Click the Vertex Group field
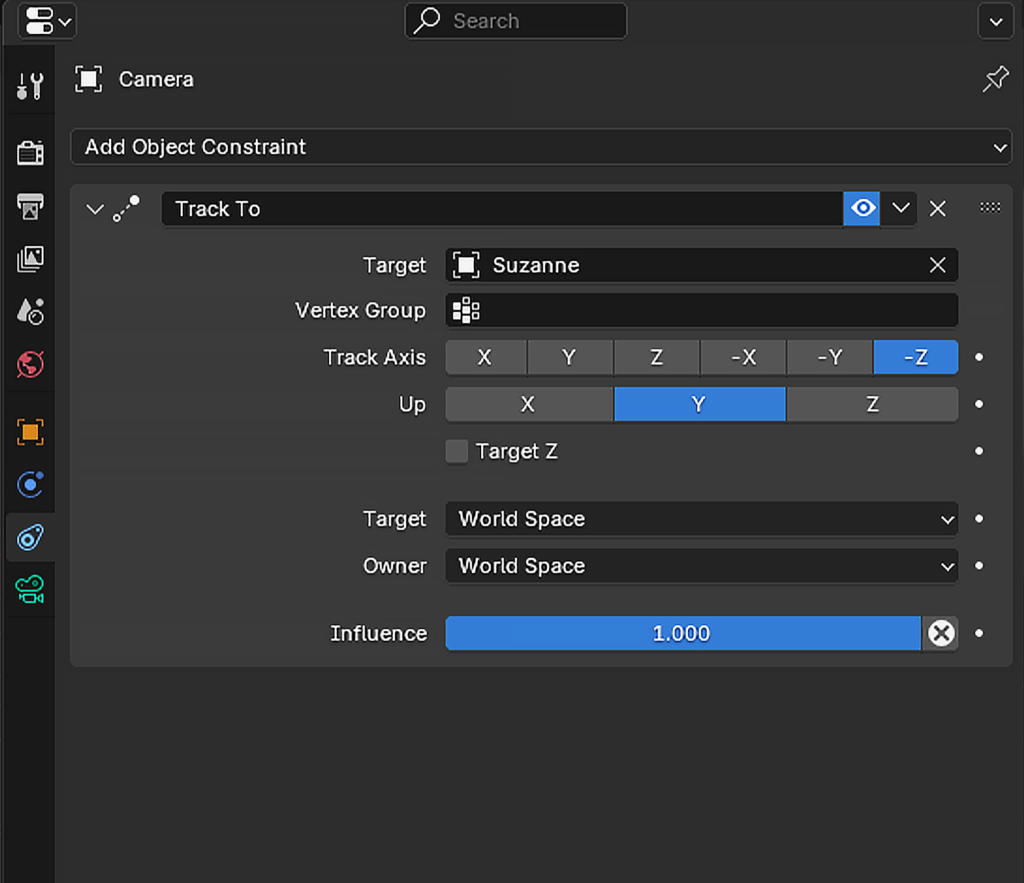 click(702, 310)
